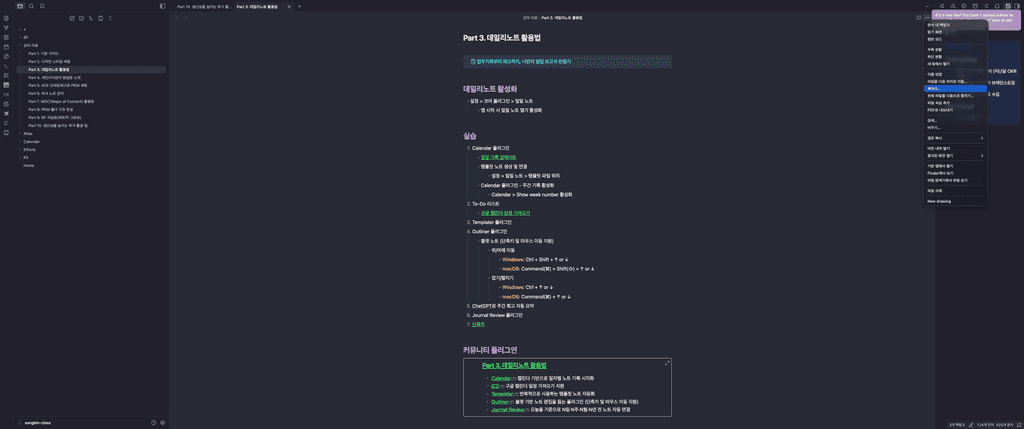Open the Templater link in embed
Screen dimensions: 1024x429
point(502,394)
